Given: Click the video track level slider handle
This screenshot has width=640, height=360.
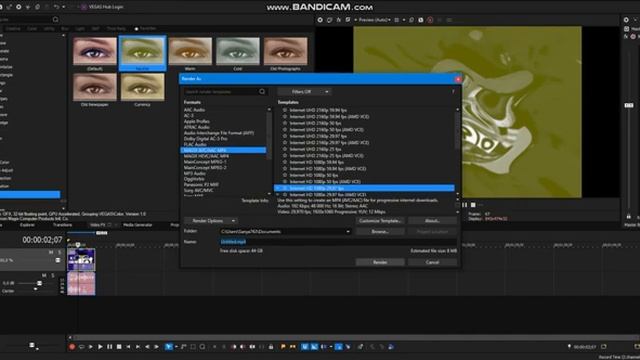Looking at the screenshot, I should click(58, 260).
